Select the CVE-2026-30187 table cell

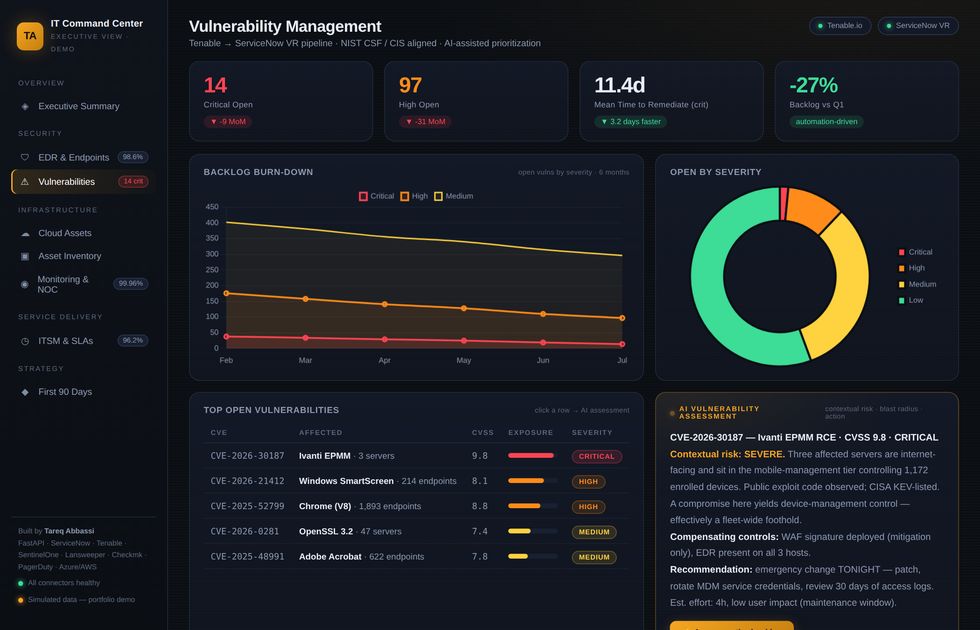pyautogui.click(x=248, y=456)
